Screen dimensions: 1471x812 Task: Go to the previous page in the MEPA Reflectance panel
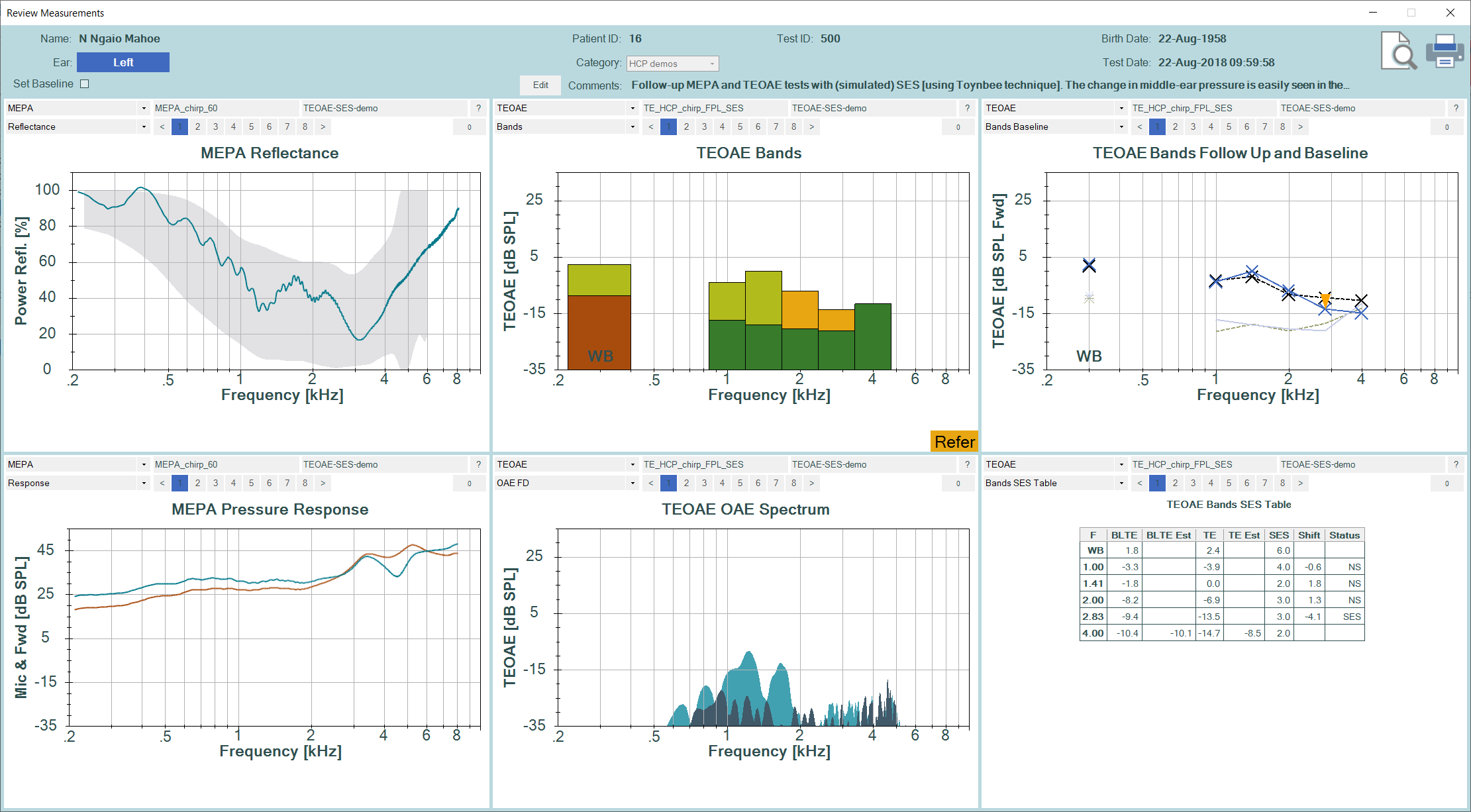[162, 127]
